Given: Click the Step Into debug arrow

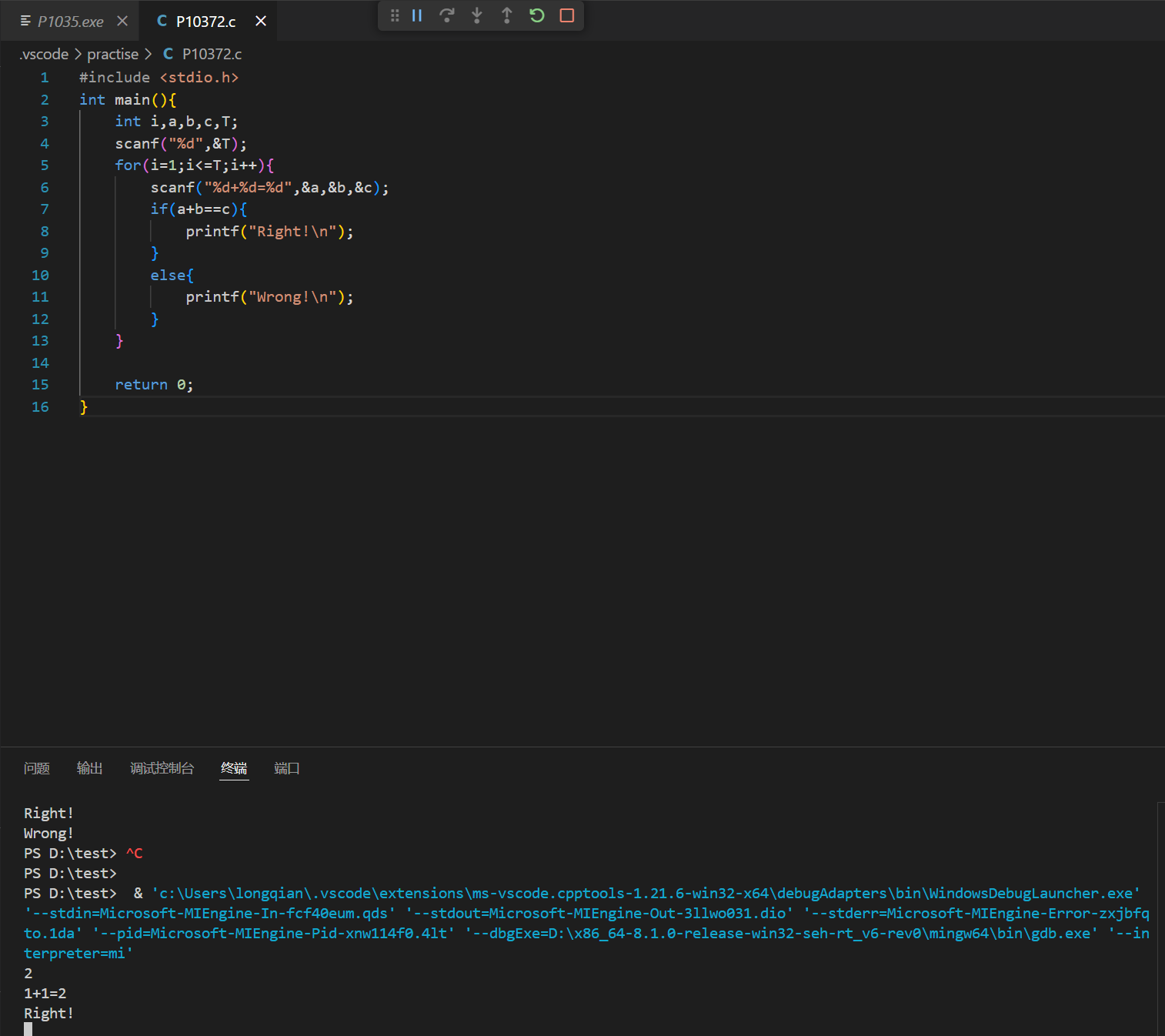Looking at the screenshot, I should click(x=477, y=15).
